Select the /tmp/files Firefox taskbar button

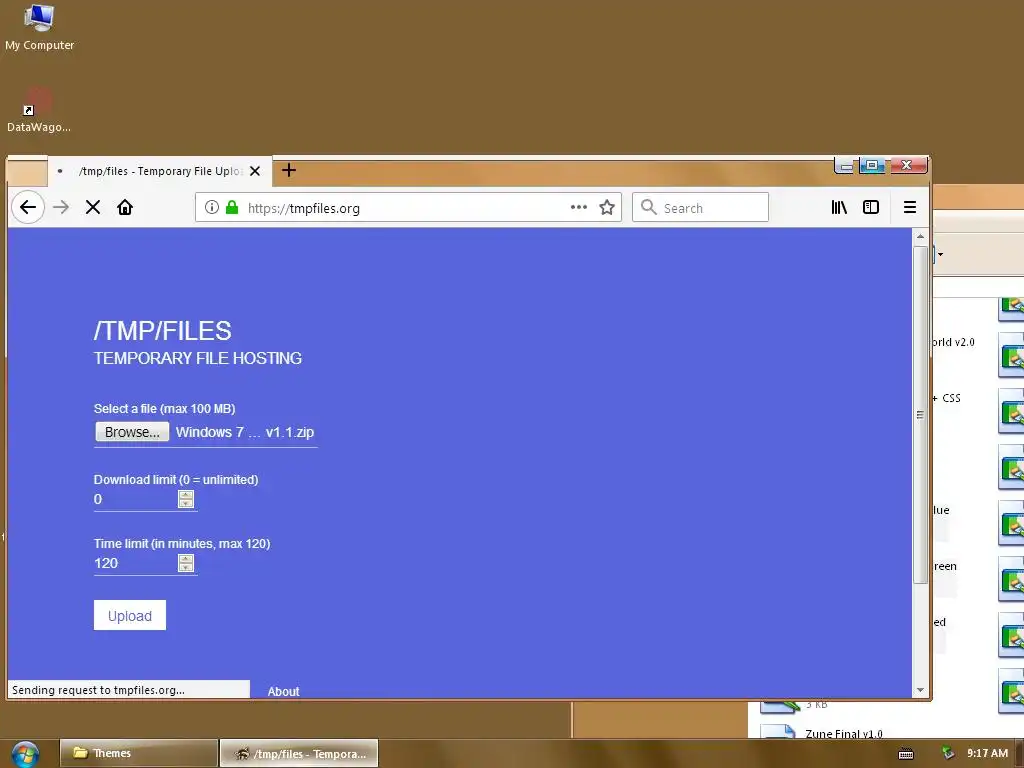click(299, 753)
